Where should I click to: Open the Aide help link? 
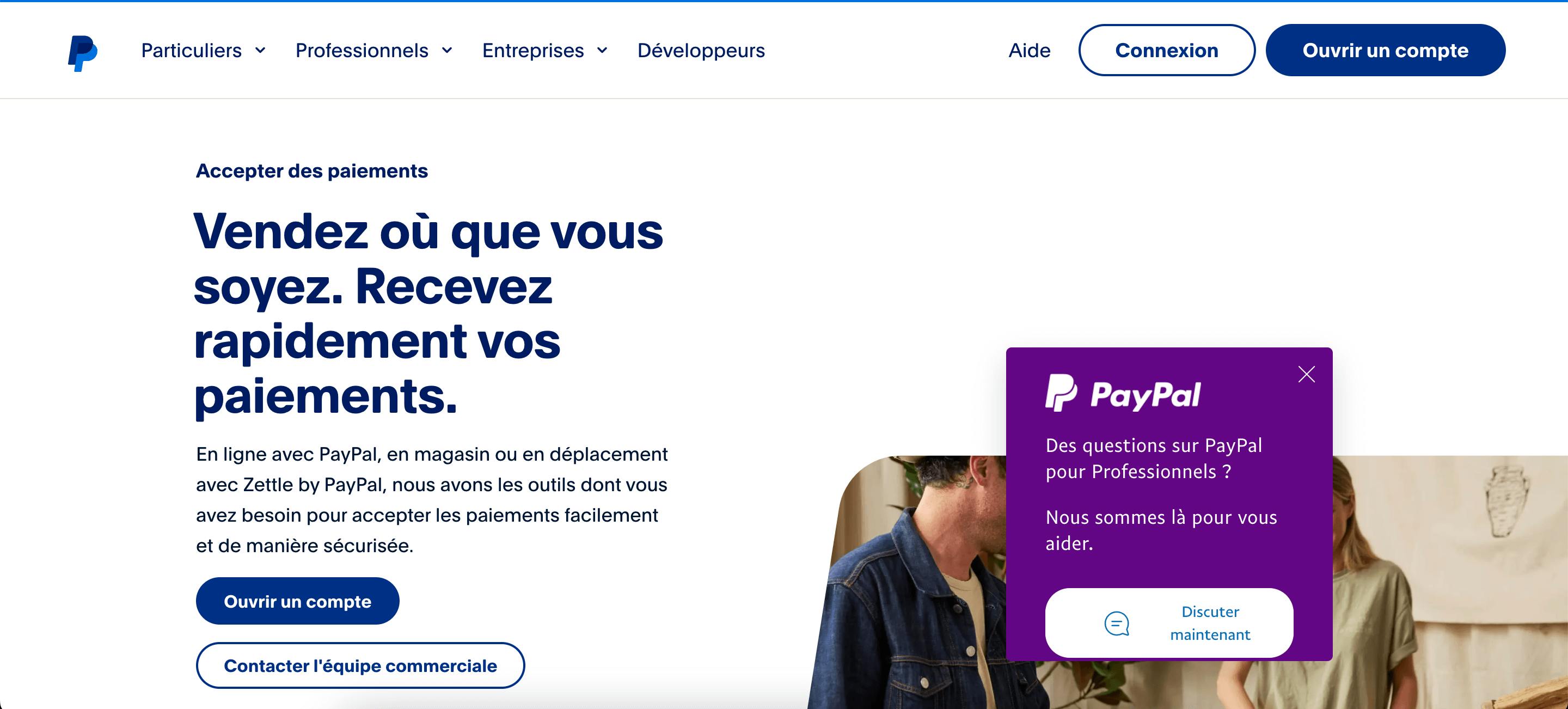1030,50
